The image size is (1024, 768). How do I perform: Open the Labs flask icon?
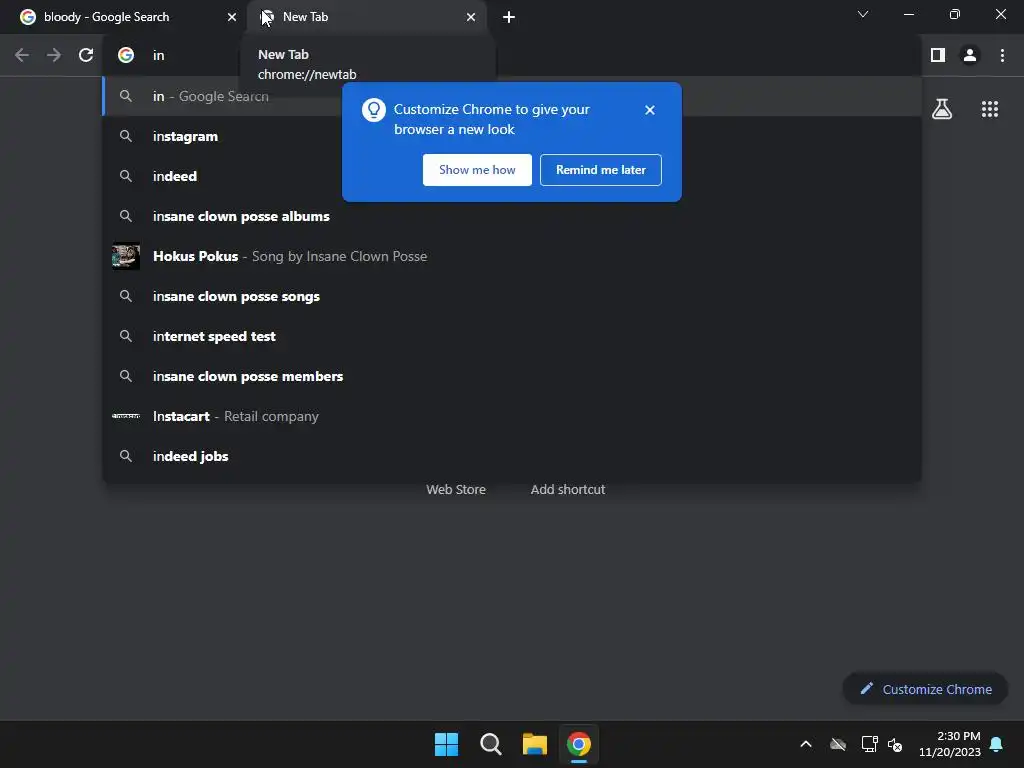click(942, 109)
